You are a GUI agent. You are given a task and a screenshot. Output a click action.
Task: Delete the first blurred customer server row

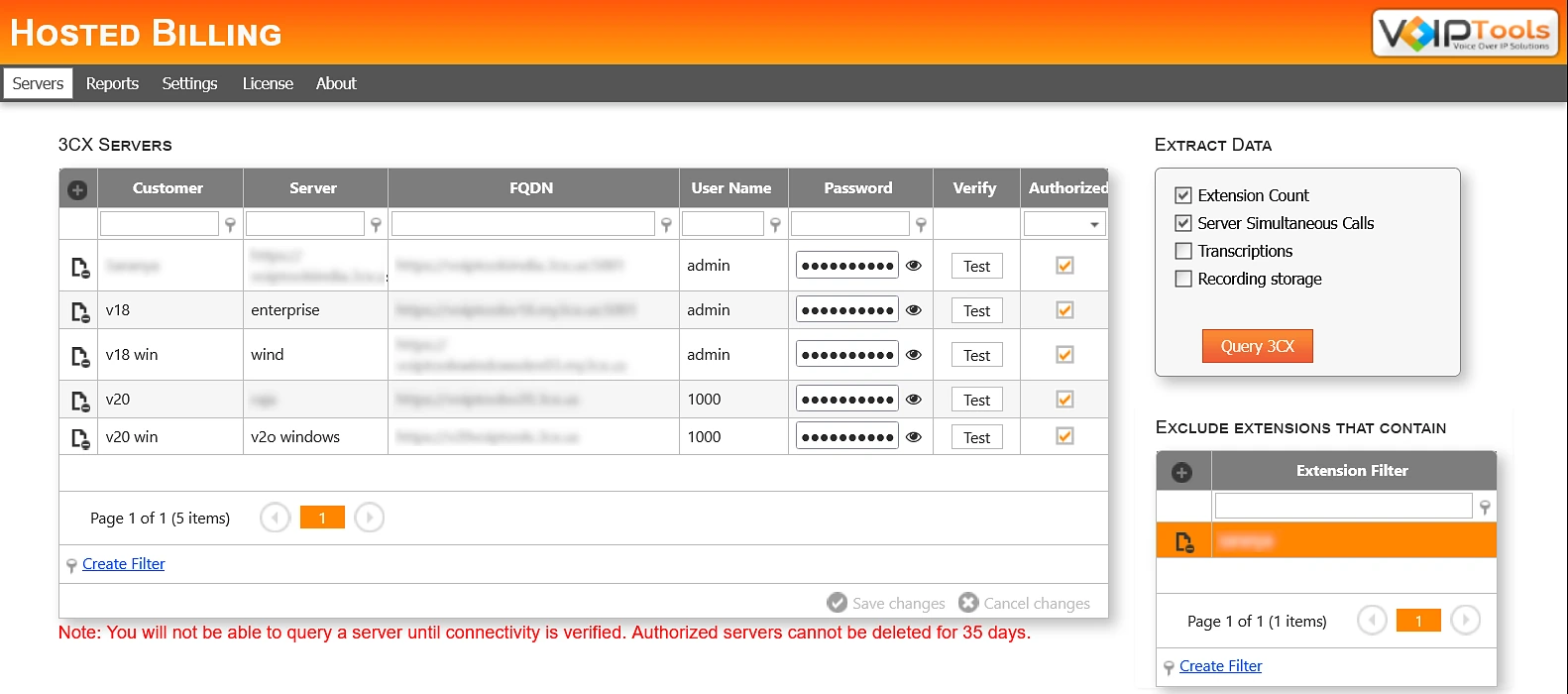click(x=80, y=268)
